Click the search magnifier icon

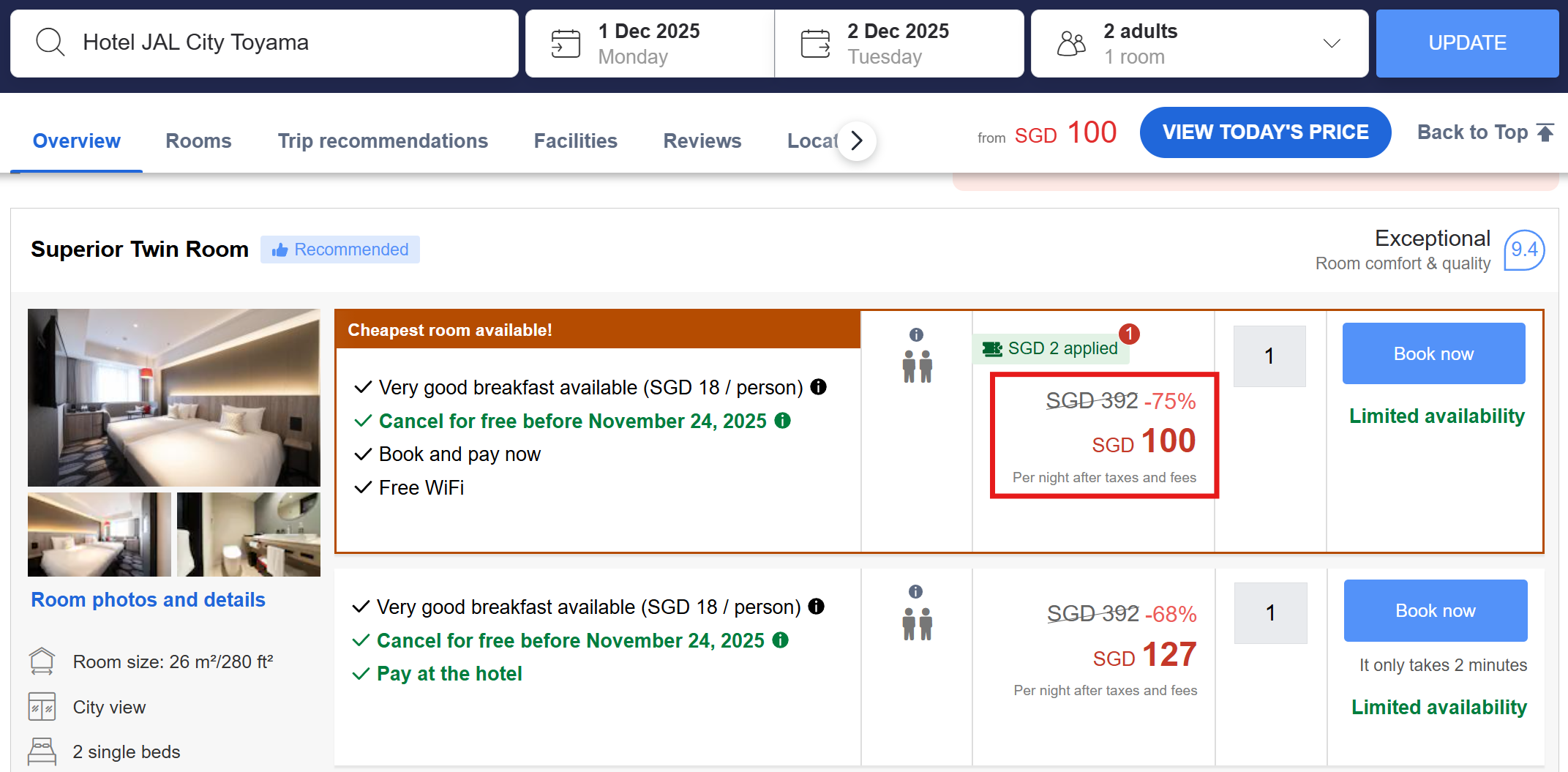pos(50,42)
